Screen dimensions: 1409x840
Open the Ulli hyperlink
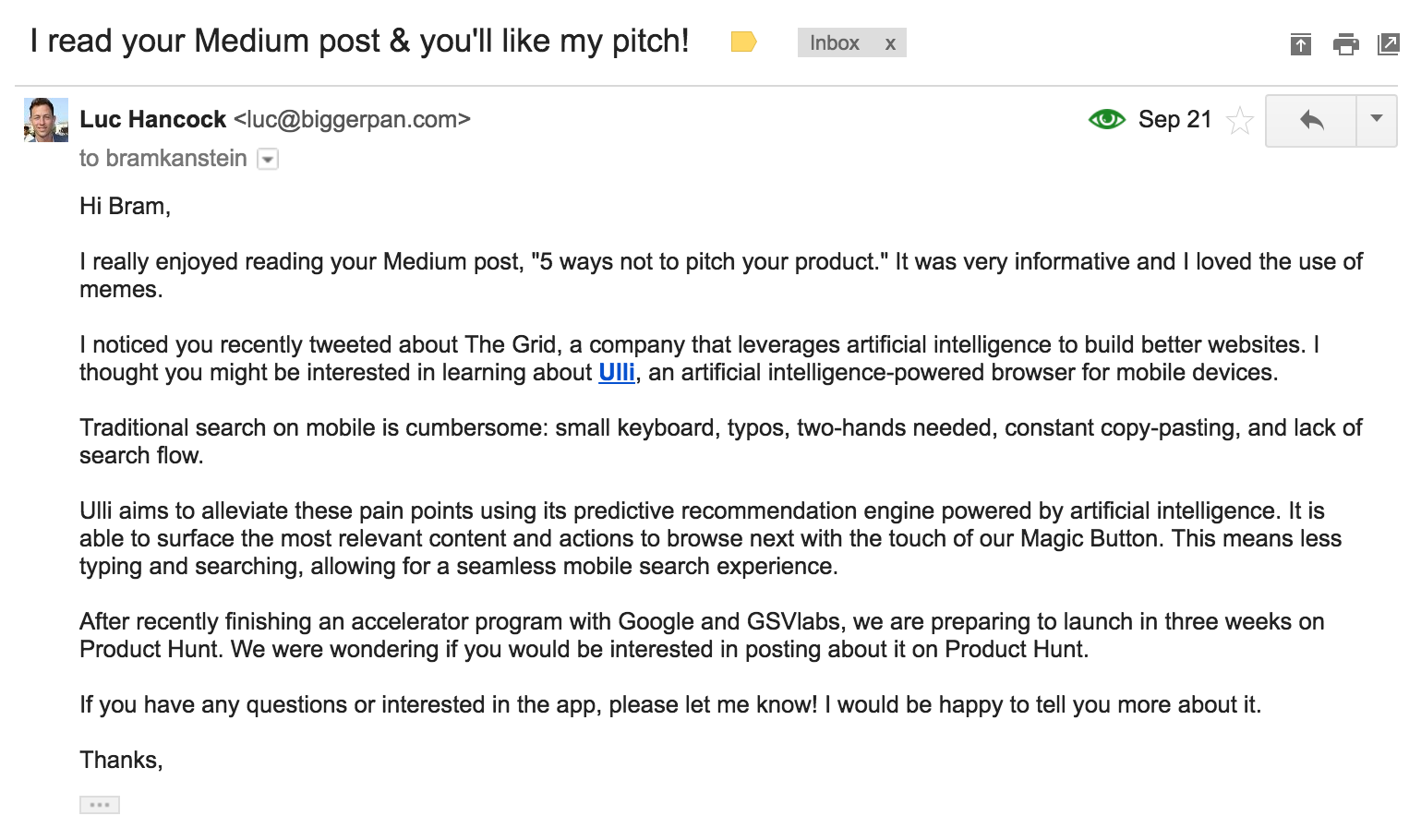click(617, 373)
